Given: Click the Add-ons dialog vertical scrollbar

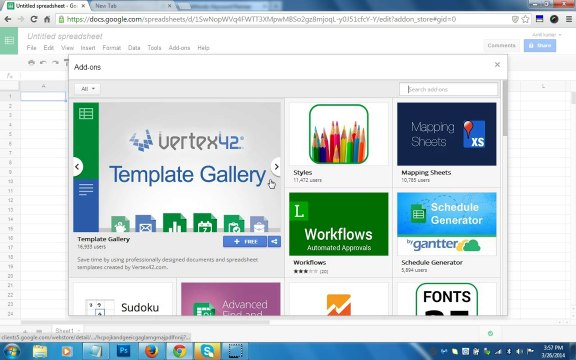Looking at the screenshot, I should (505, 108).
